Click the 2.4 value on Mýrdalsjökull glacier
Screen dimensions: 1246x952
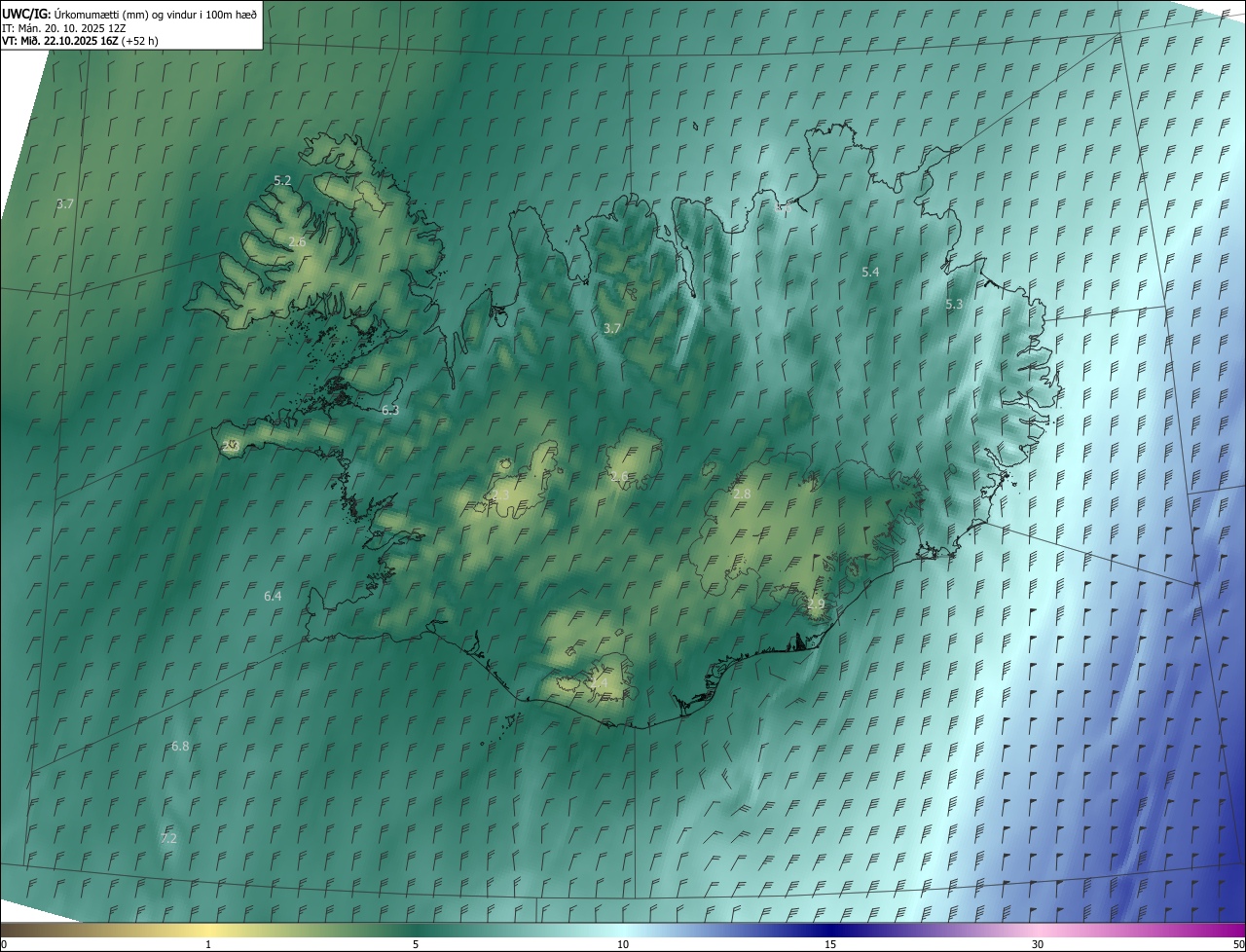599,684
